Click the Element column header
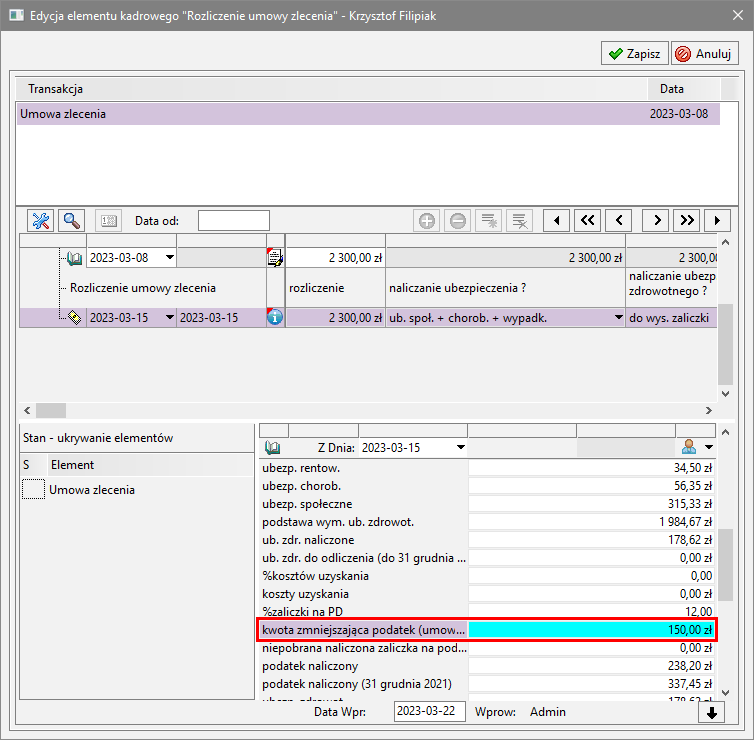Viewport: 754px width, 740px height. click(150, 465)
